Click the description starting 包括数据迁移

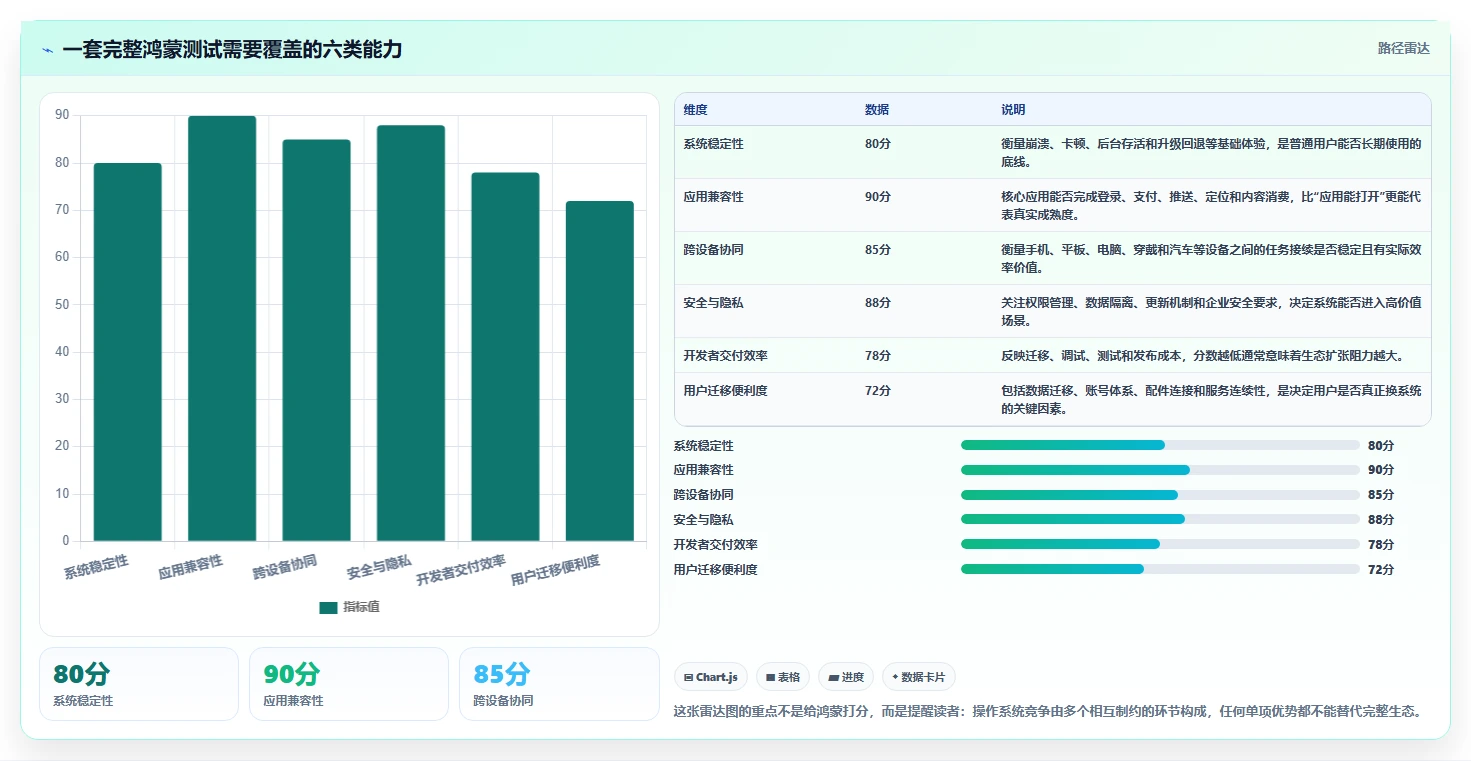[1211, 399]
